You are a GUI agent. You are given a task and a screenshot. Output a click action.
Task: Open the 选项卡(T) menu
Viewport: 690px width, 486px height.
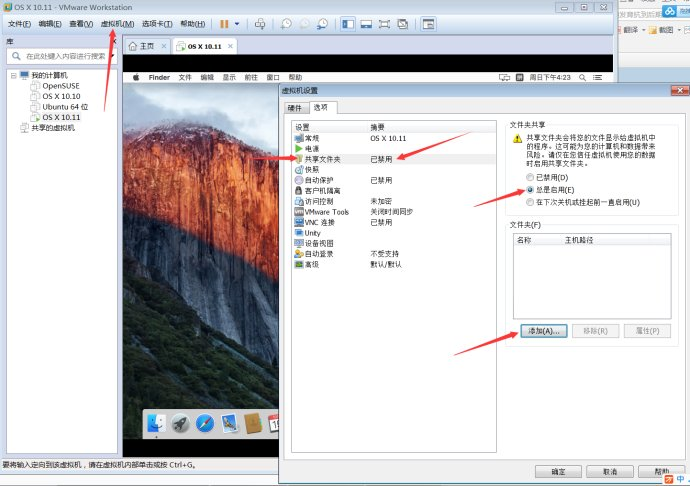(x=157, y=24)
